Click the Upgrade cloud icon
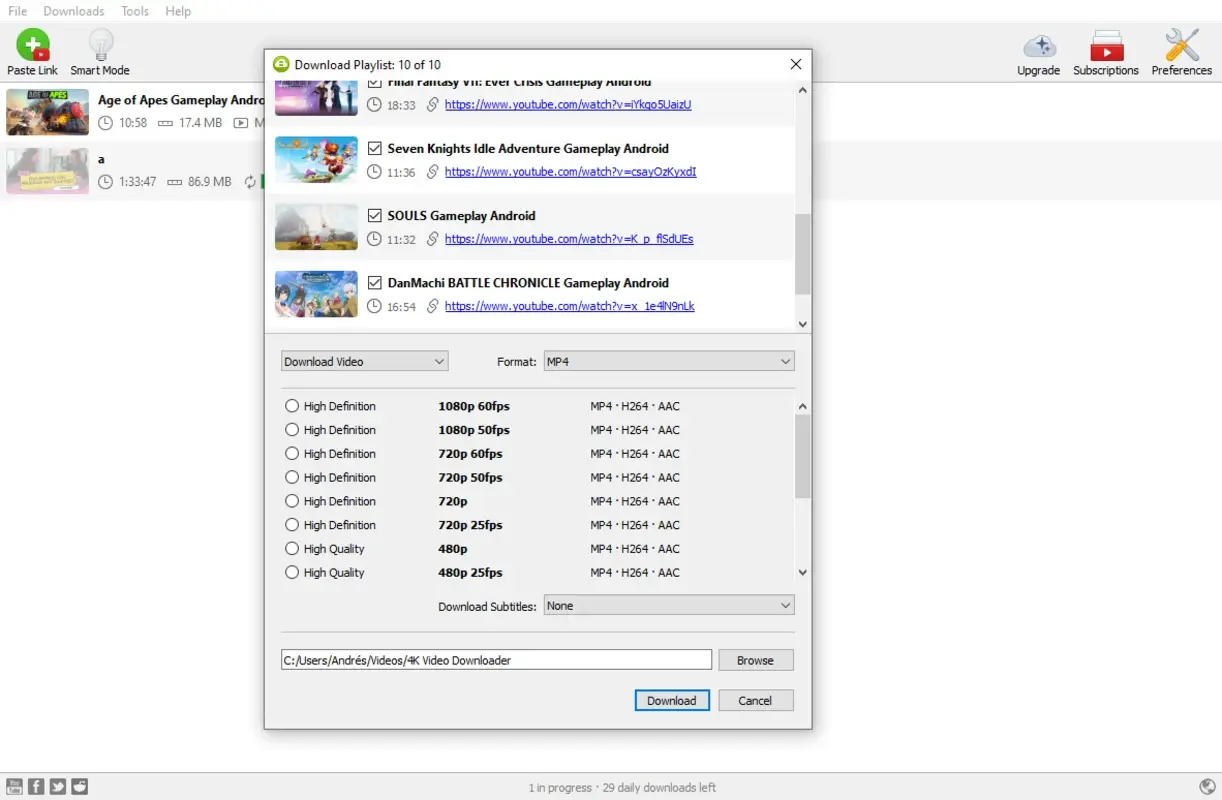Viewport: 1222px width, 800px height. point(1038,45)
